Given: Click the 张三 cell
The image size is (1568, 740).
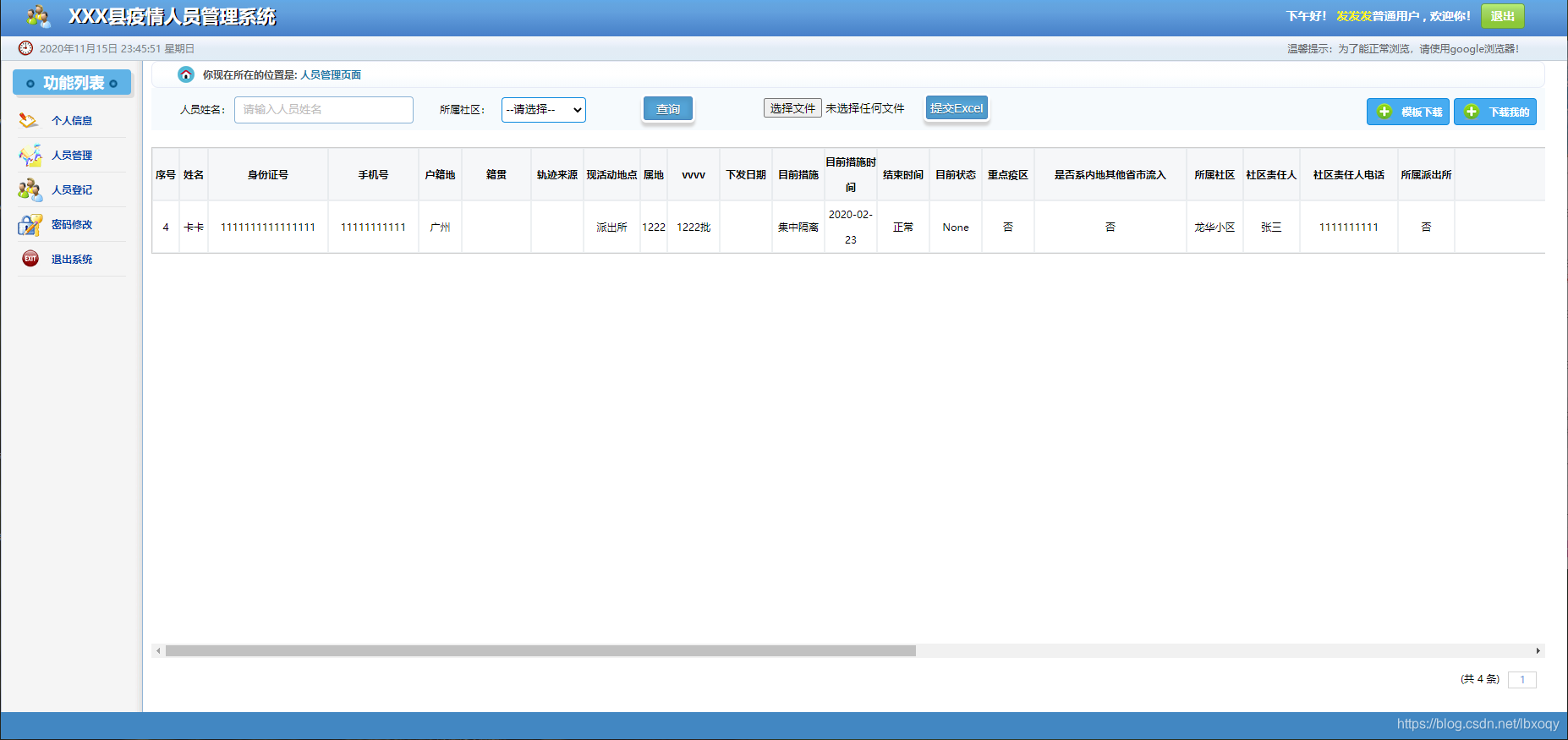Looking at the screenshot, I should (1271, 227).
